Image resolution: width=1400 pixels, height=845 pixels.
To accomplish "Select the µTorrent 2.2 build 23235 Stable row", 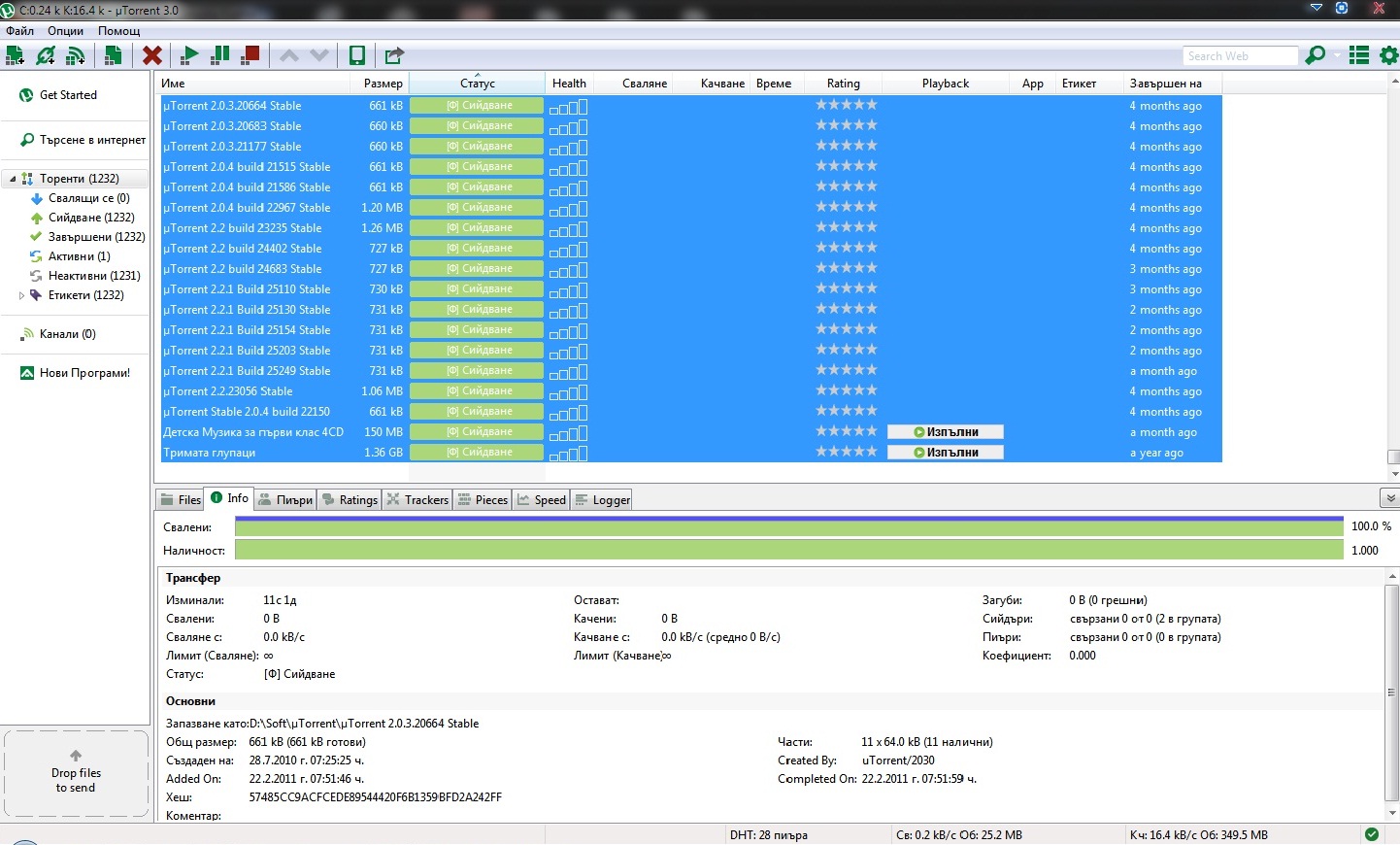I will [690, 228].
